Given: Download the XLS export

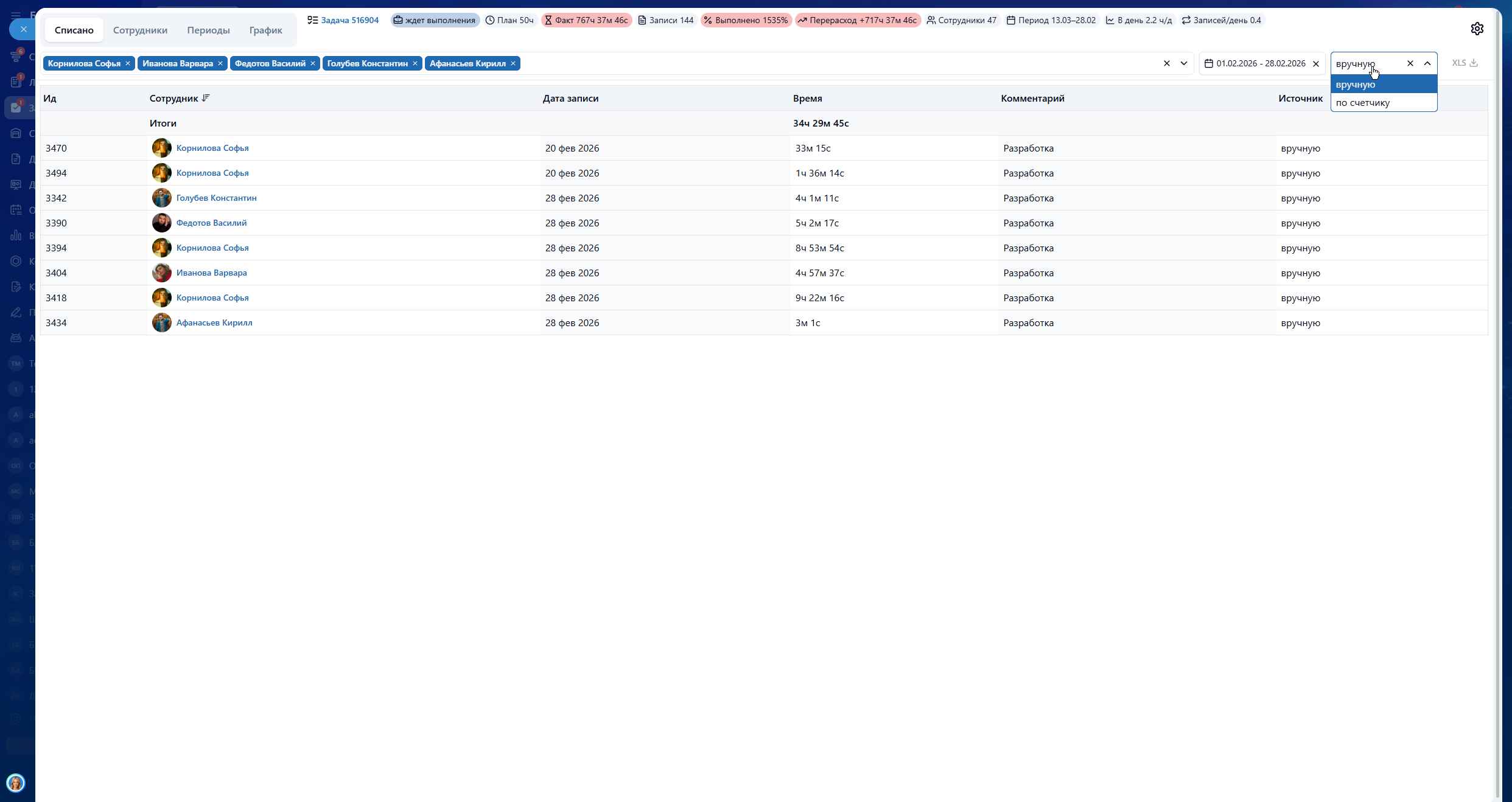Looking at the screenshot, I should (x=1465, y=63).
